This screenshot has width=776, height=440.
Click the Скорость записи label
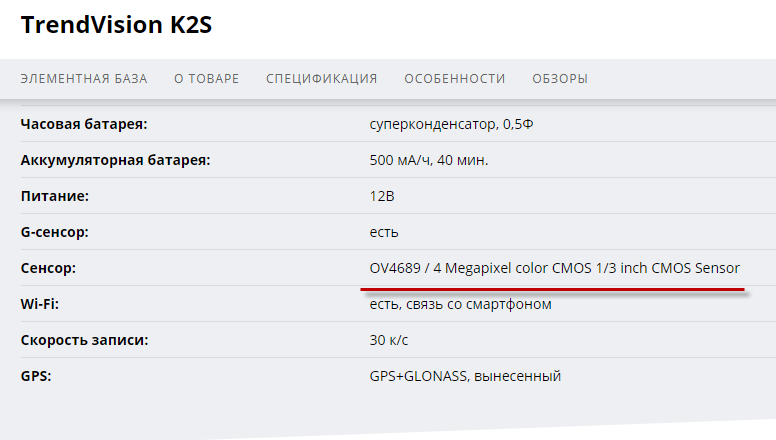tap(85, 340)
